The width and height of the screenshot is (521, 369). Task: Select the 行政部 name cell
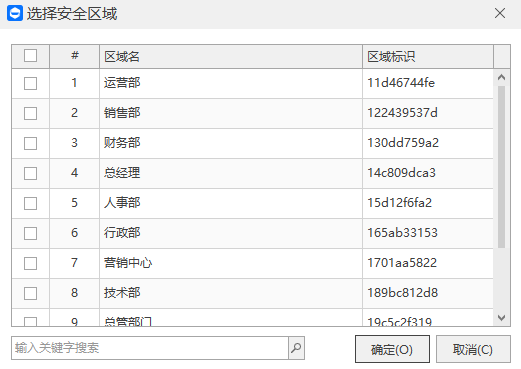click(231, 233)
